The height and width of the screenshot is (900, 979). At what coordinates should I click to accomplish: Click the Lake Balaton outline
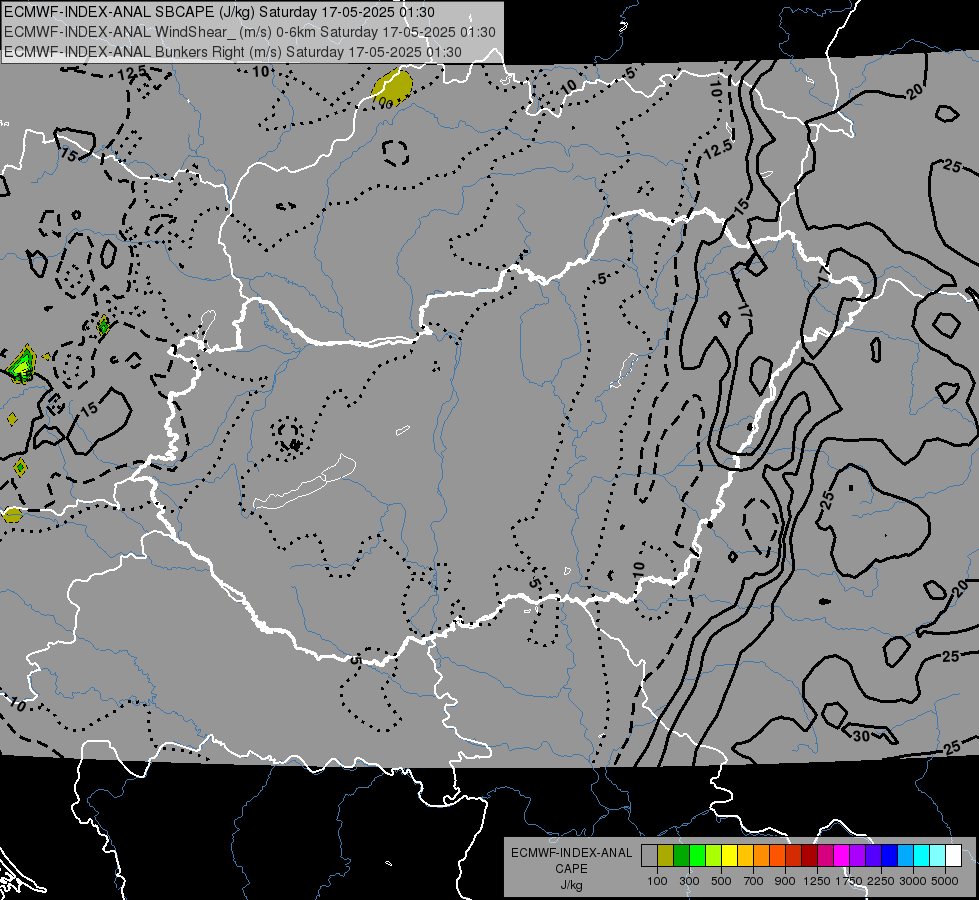point(304,482)
